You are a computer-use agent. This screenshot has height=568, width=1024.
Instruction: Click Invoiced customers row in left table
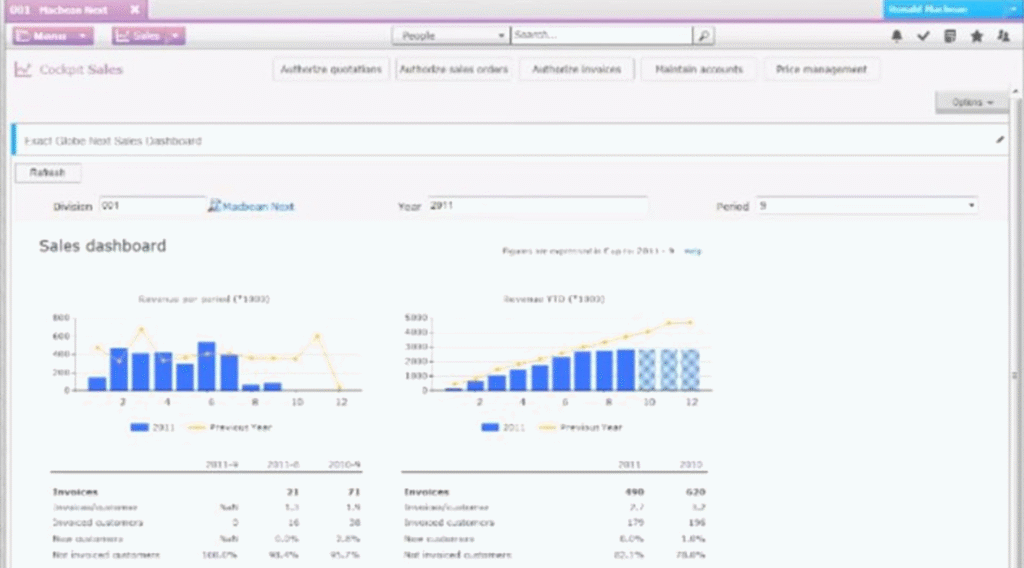tap(206, 523)
